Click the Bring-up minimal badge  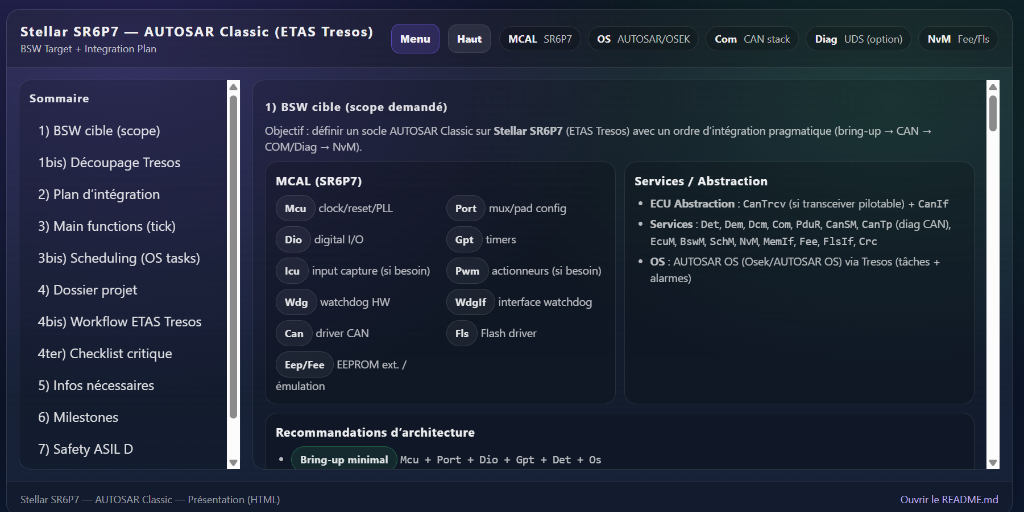[x=344, y=460]
